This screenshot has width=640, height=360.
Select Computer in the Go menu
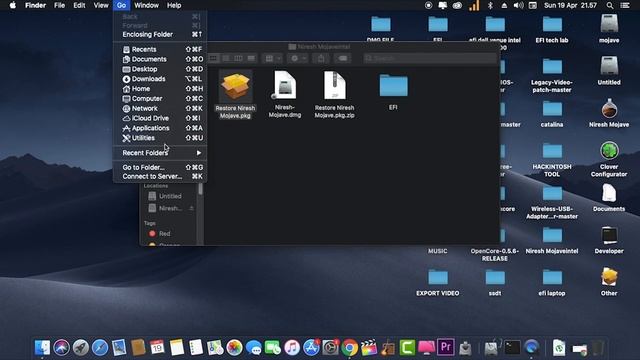pos(160,98)
